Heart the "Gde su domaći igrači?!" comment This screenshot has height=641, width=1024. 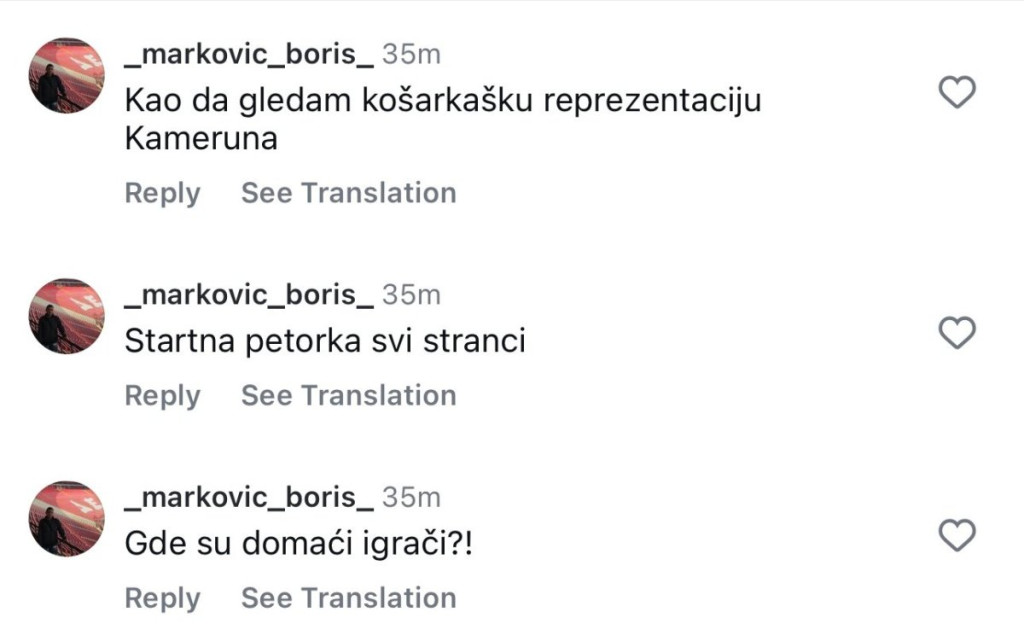pyautogui.click(x=958, y=536)
